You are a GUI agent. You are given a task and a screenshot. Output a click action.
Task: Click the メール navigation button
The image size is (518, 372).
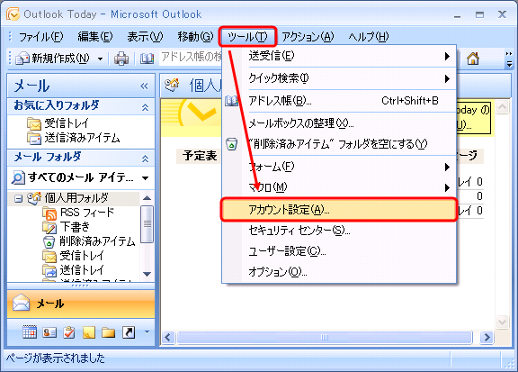(x=81, y=304)
